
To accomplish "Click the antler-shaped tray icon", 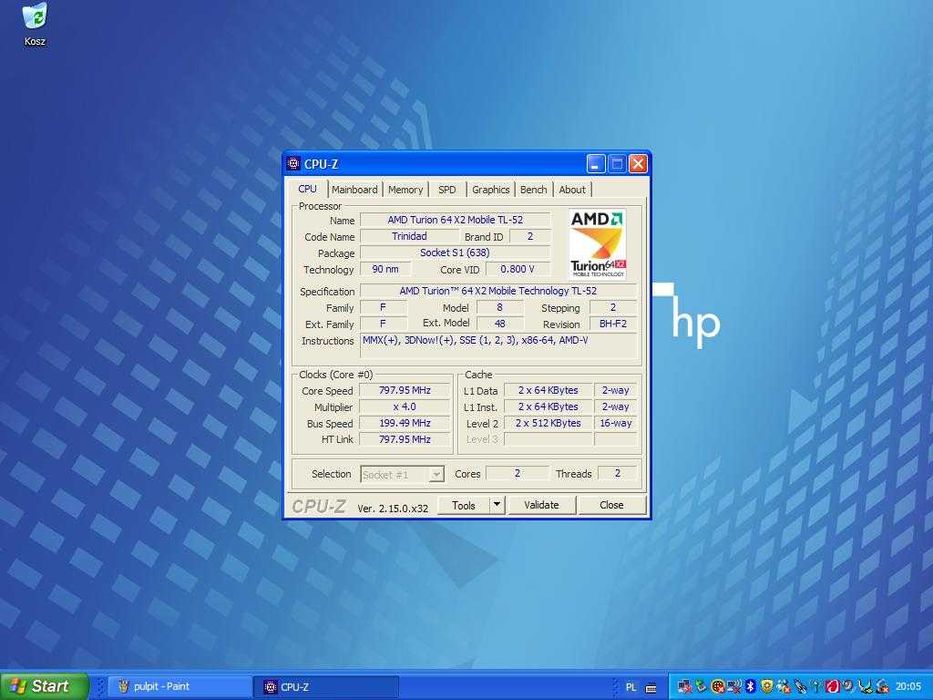I will (865, 686).
